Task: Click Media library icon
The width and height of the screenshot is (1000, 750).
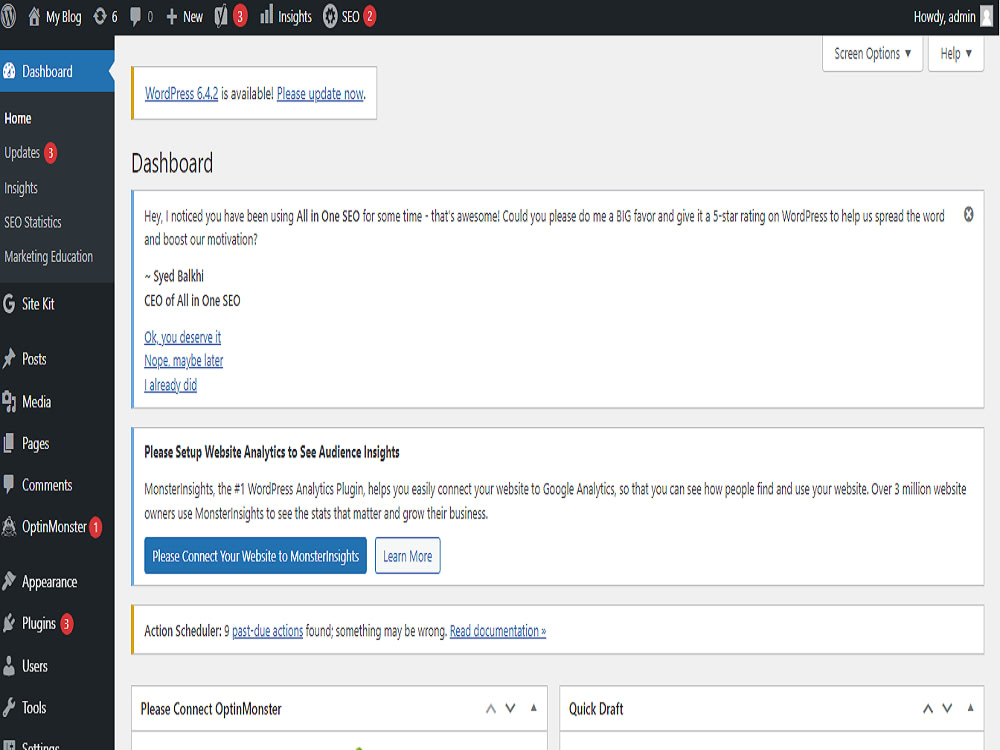Action: [9, 401]
